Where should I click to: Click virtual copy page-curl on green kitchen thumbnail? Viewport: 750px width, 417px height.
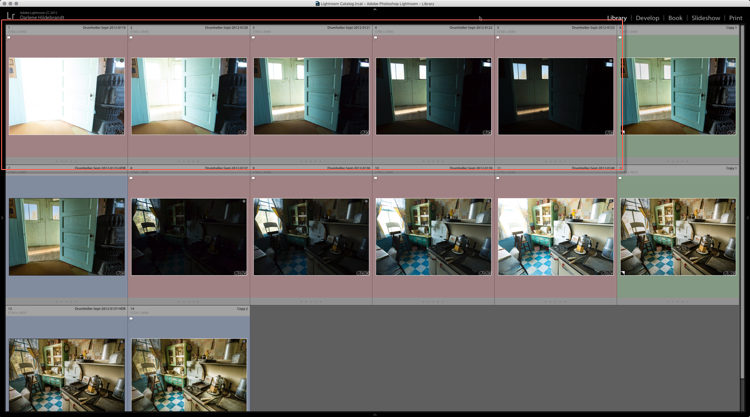[x=623, y=273]
